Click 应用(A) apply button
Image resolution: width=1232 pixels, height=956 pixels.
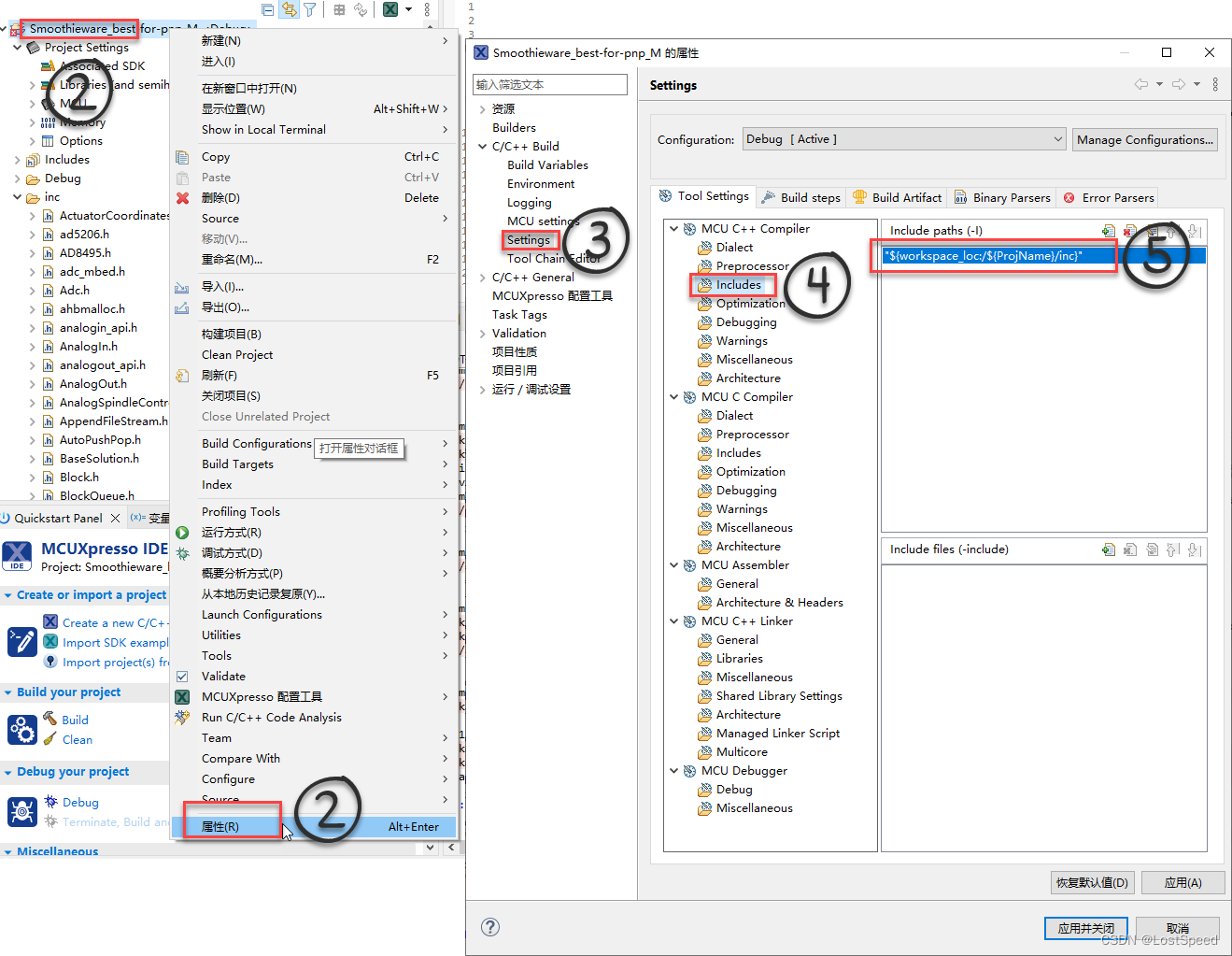coord(1182,882)
